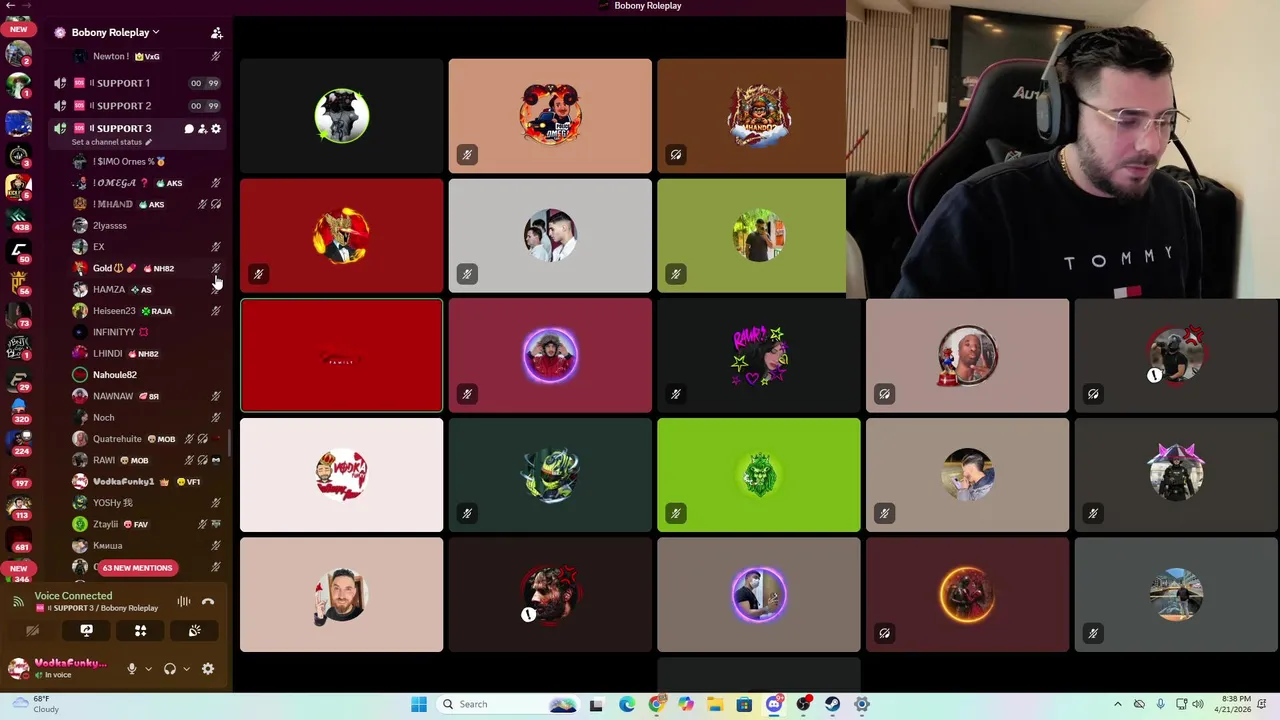This screenshot has width=1280, height=720.
Task: Open Discord user settings gear
Action: [x=208, y=669]
